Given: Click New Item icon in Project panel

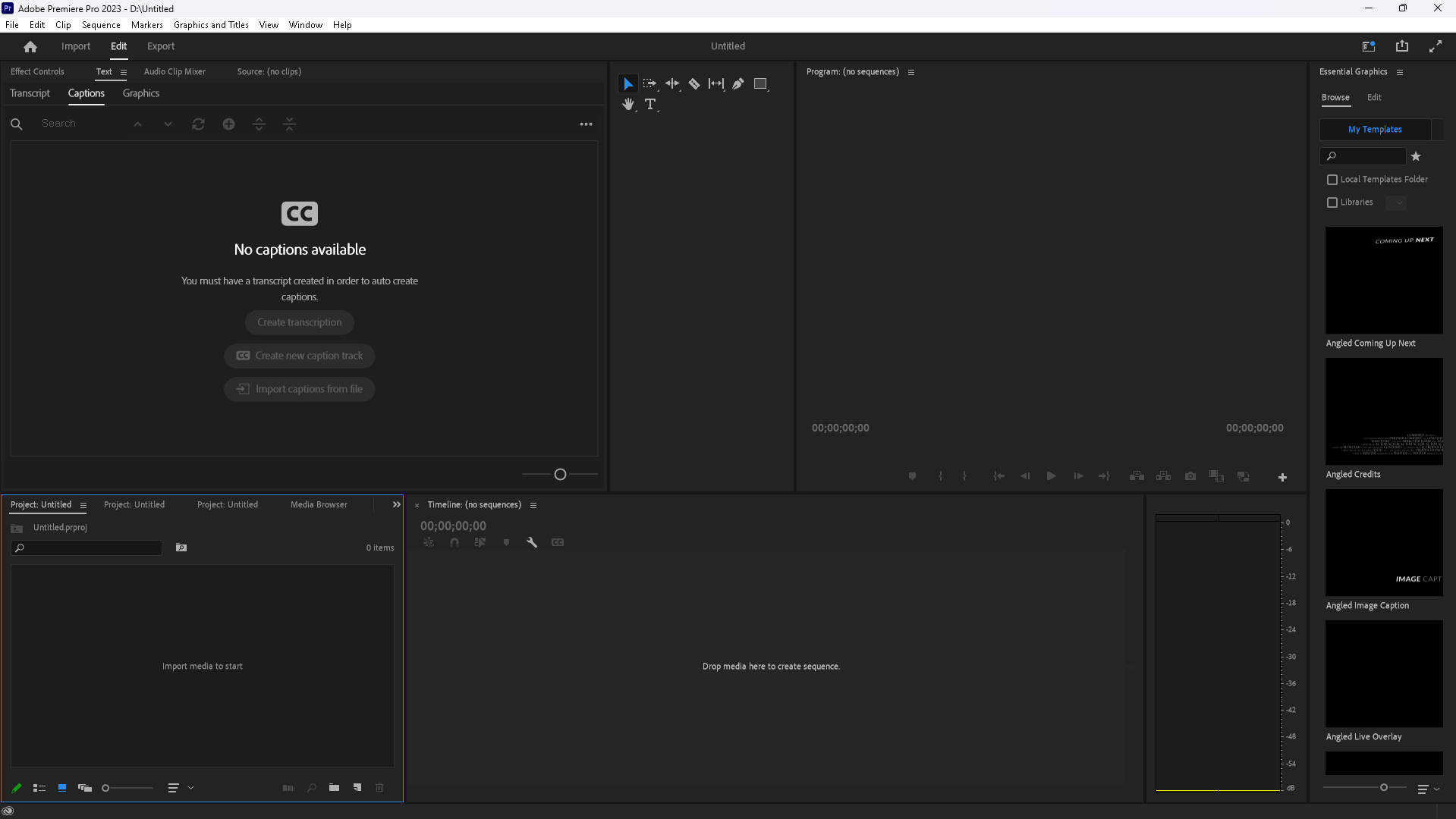Looking at the screenshot, I should [x=357, y=788].
